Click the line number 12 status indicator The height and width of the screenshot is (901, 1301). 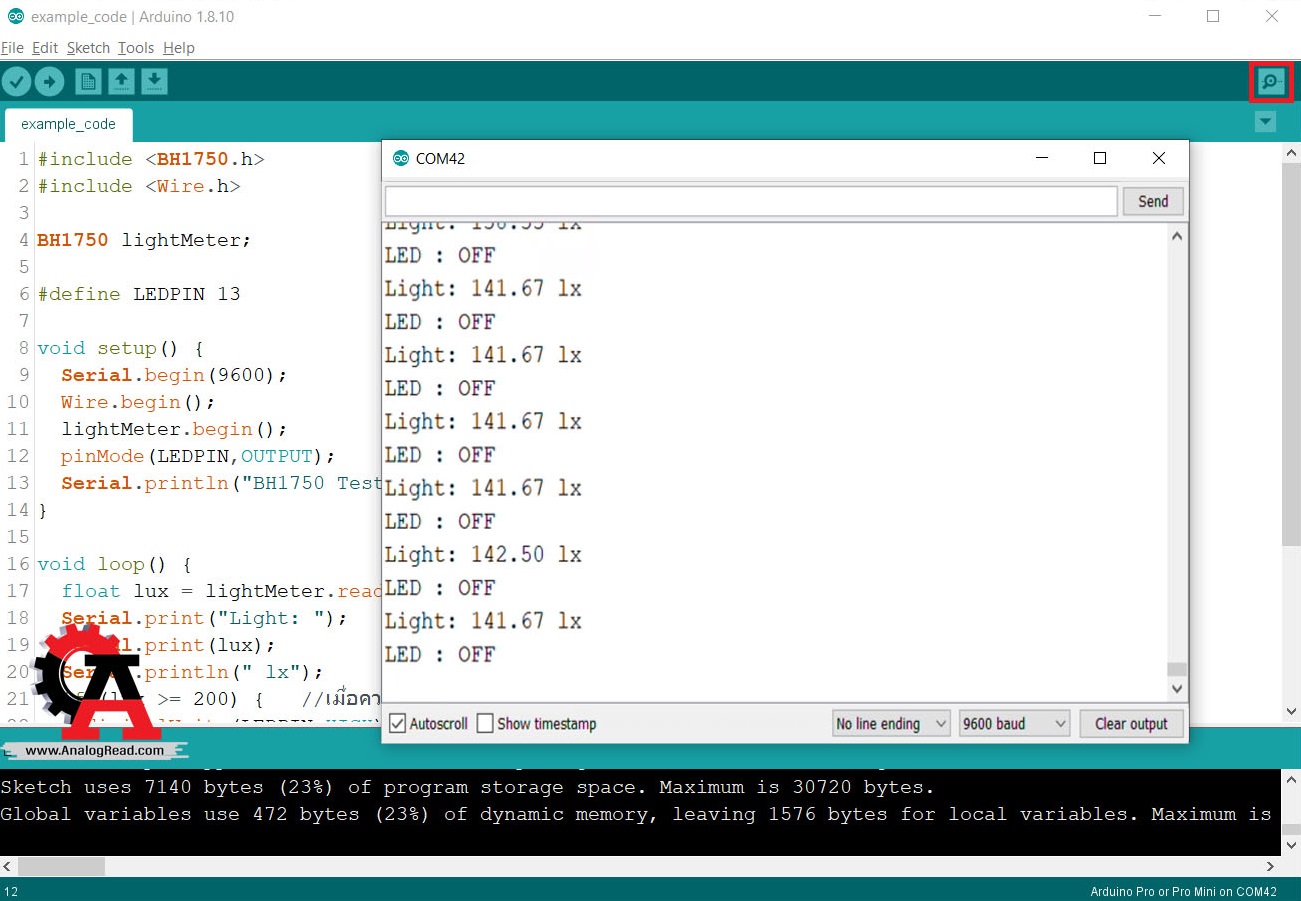coord(10,892)
